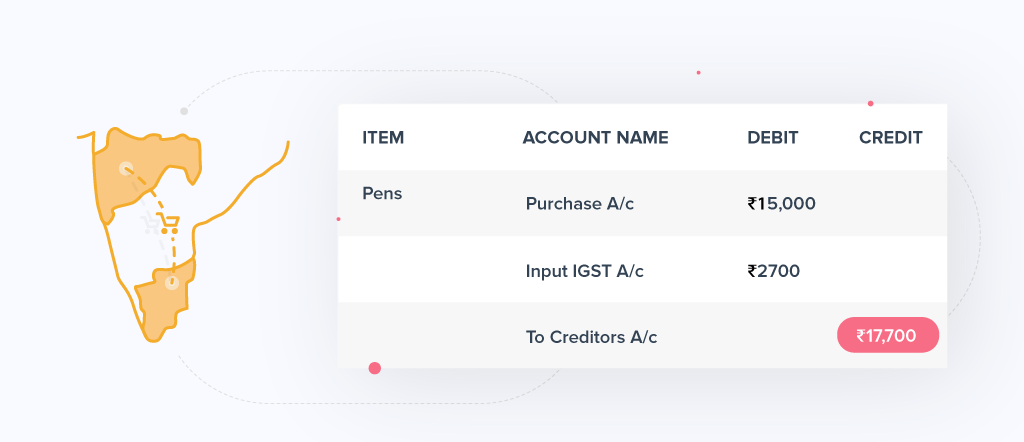Screen dimensions: 1024x442
Task: Click the small pink dot above the table
Action: point(698,72)
